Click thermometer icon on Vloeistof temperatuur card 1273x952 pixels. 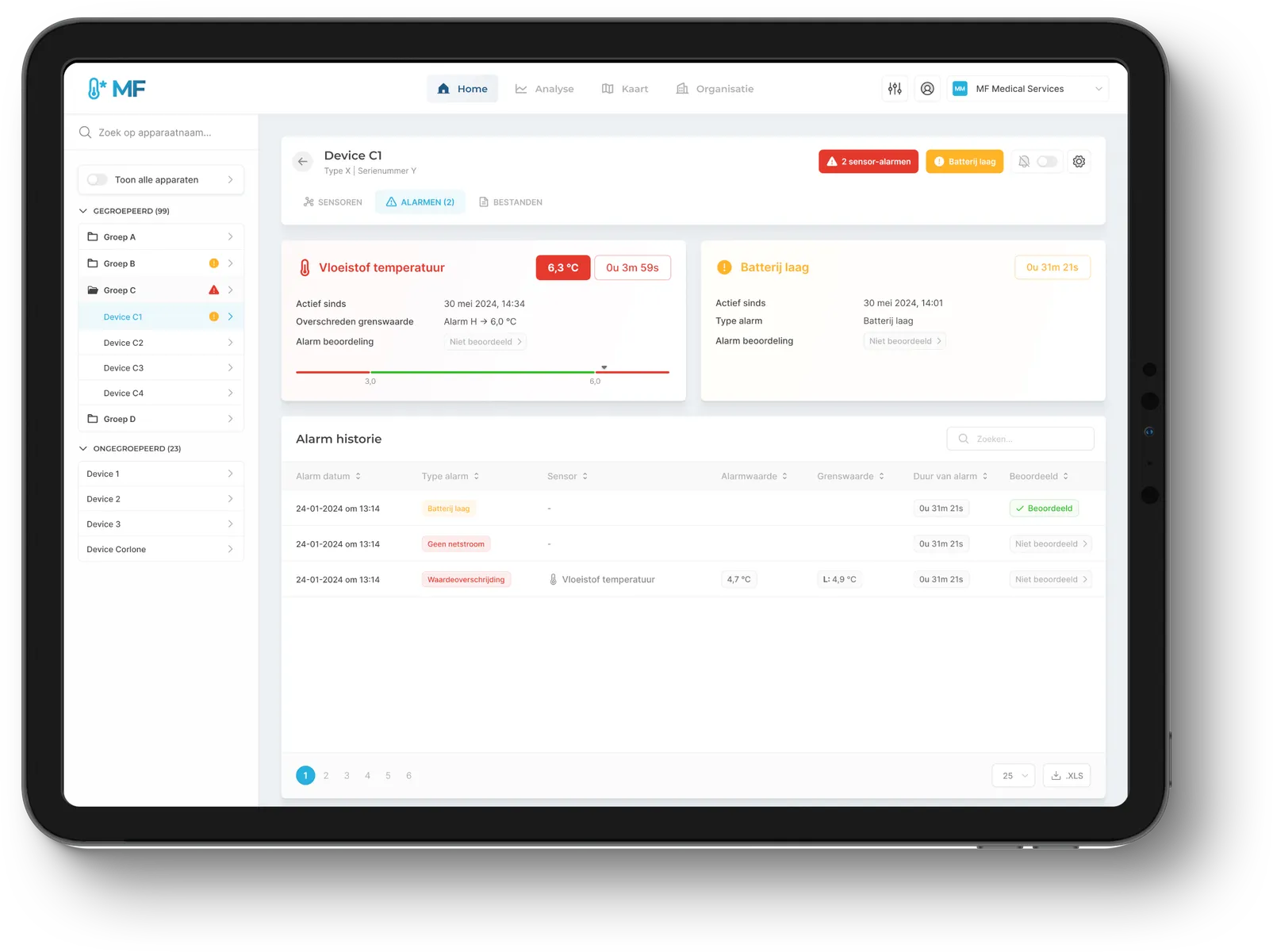[x=305, y=268]
